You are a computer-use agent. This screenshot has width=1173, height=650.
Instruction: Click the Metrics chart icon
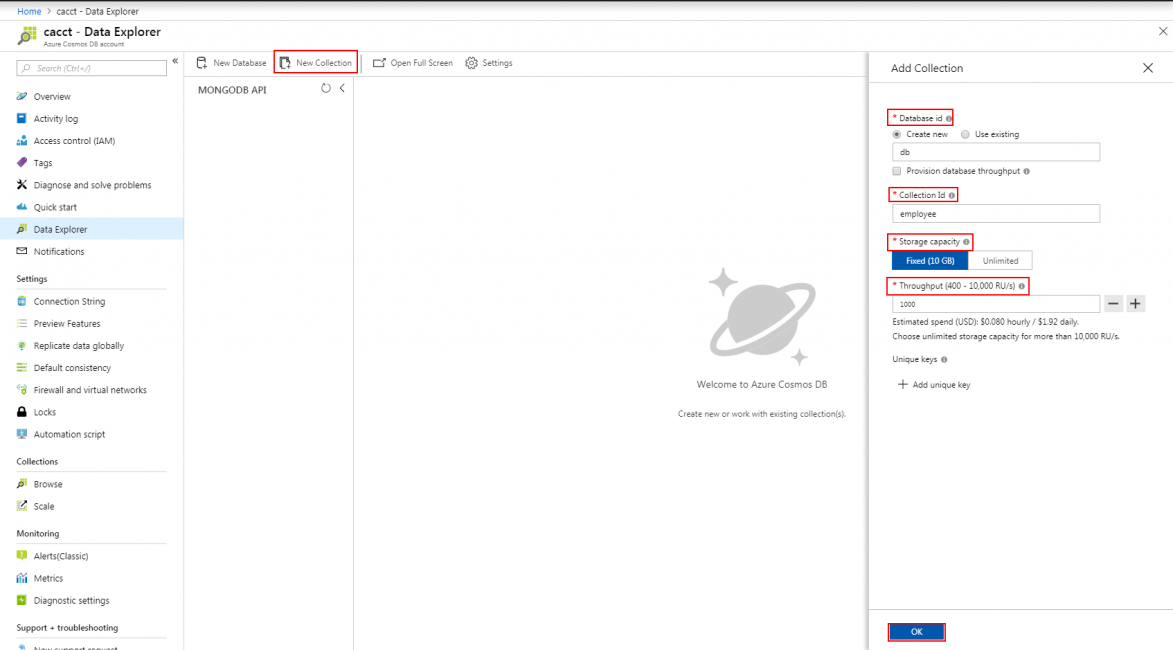[x=22, y=578]
